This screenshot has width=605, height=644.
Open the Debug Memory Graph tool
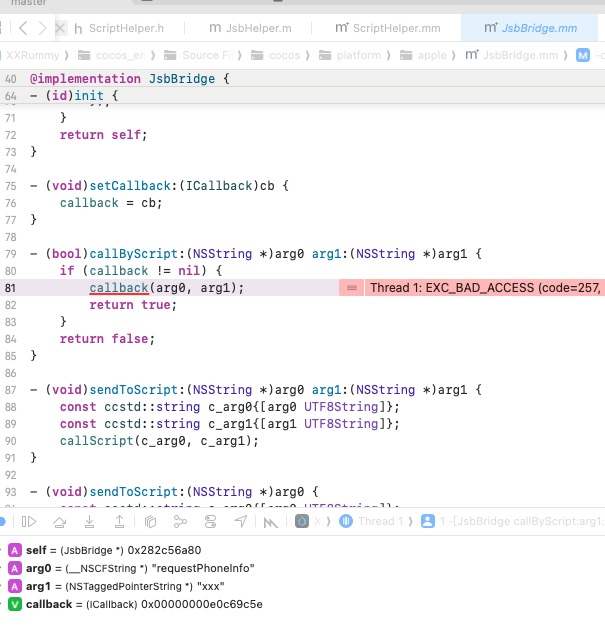pyautogui.click(x=180, y=522)
